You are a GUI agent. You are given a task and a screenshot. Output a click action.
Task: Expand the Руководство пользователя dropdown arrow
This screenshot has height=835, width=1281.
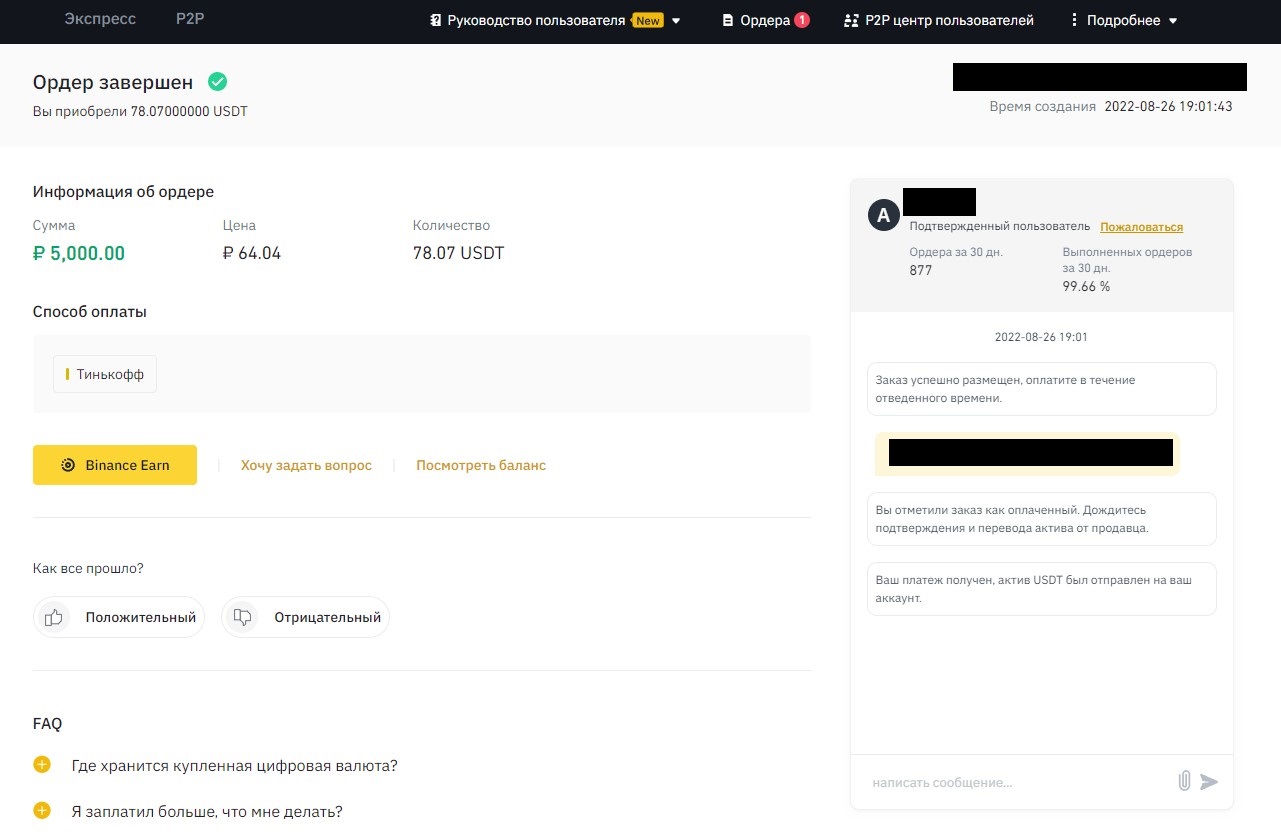pyautogui.click(x=676, y=21)
